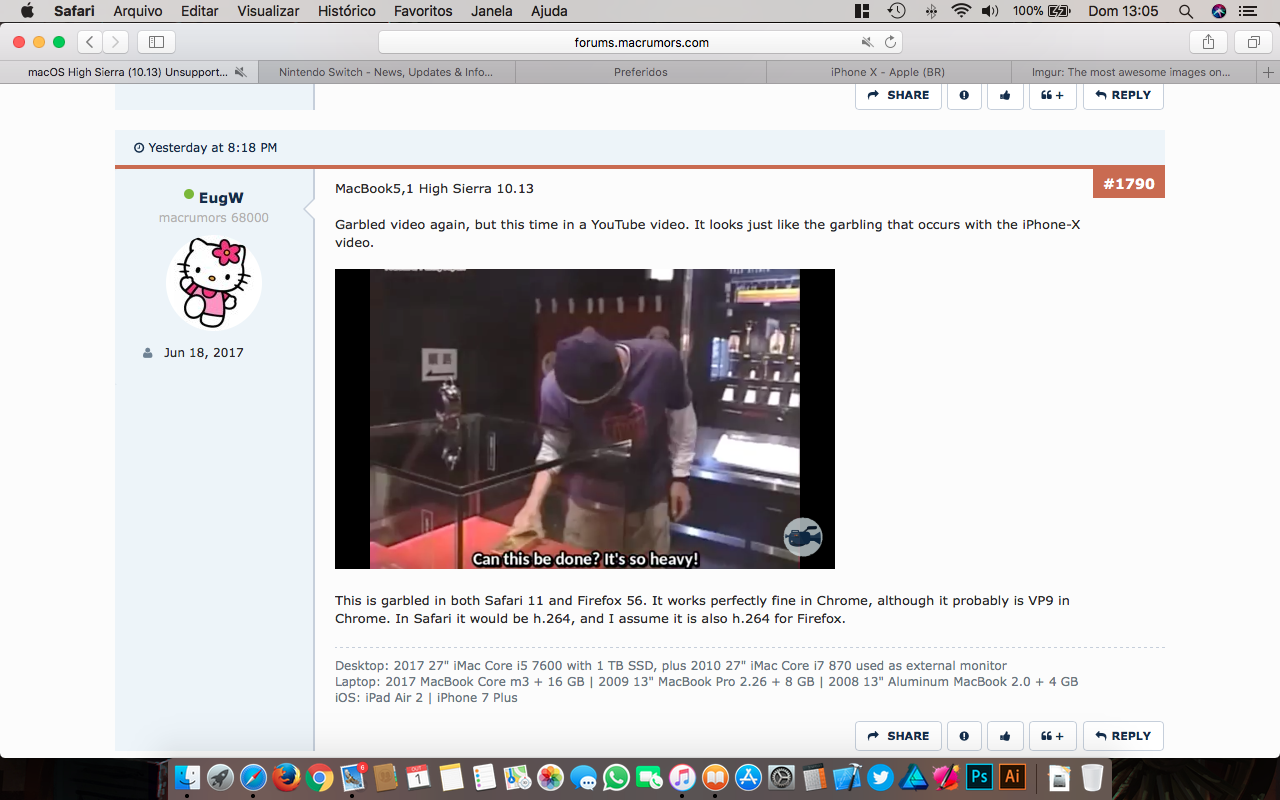Open EugW's user profile link

[x=221, y=197]
